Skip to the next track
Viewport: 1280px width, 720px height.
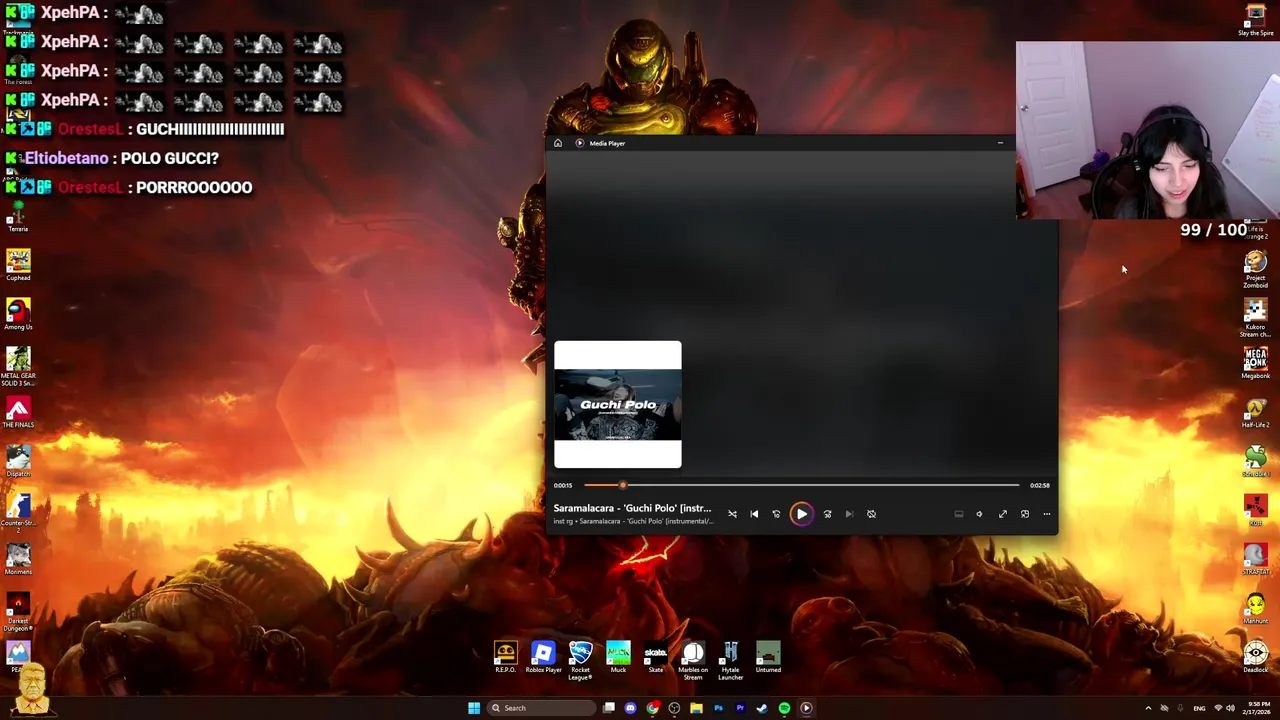849,514
